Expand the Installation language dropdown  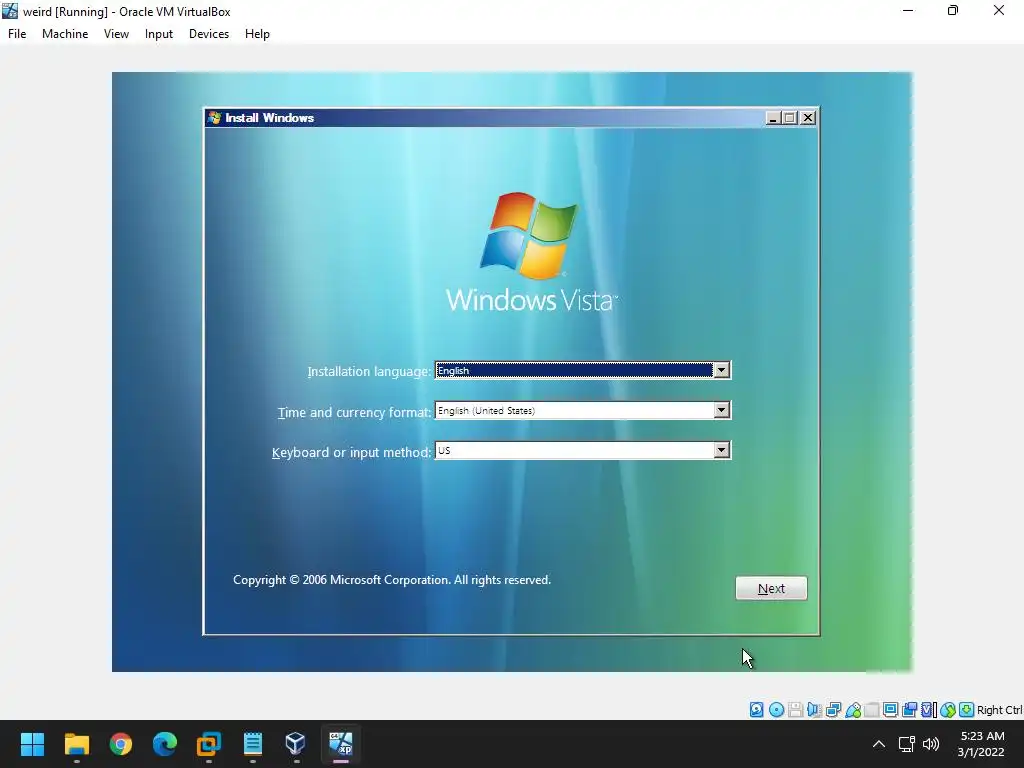click(x=721, y=370)
